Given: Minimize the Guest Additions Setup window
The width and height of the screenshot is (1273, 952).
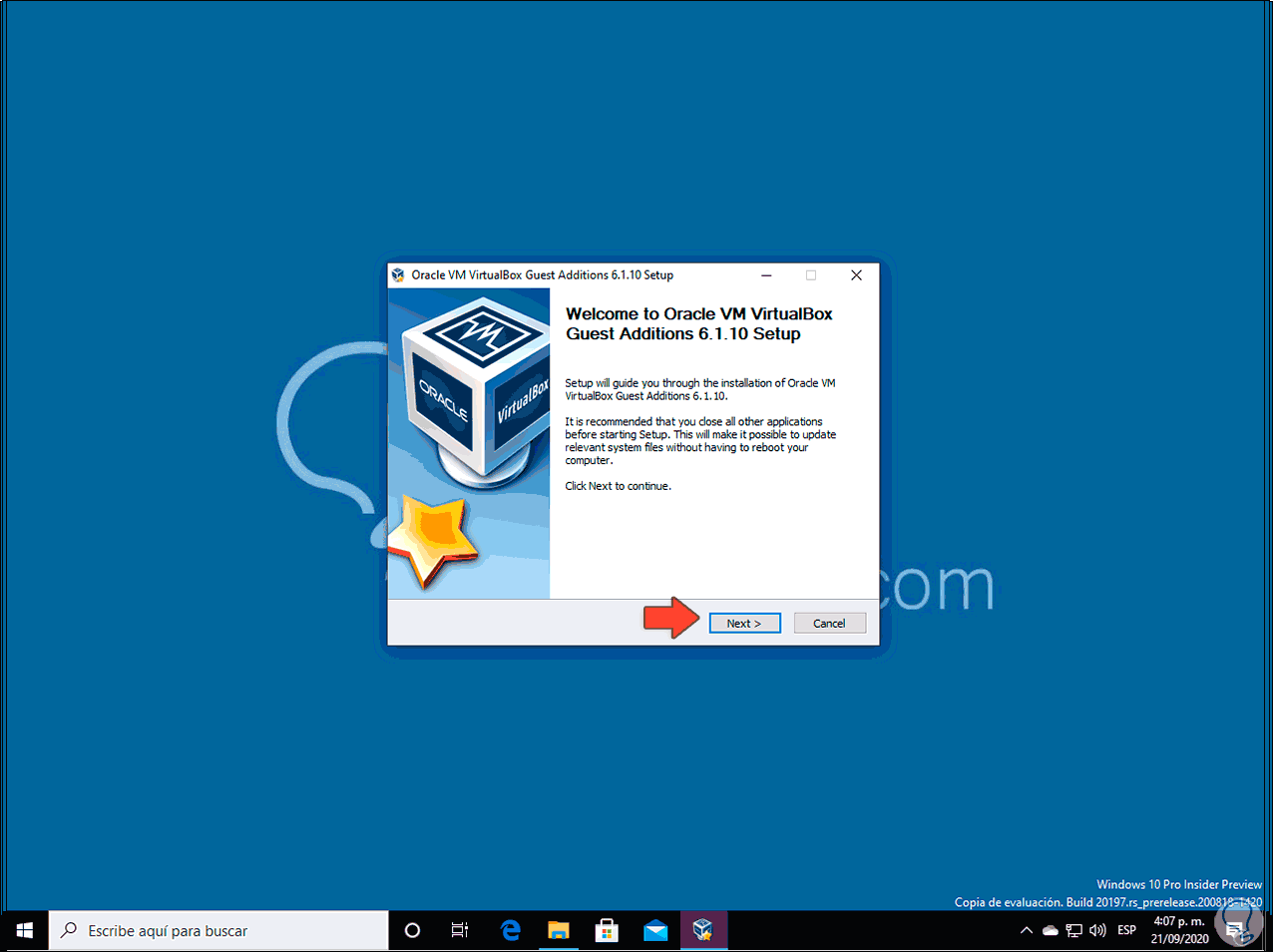Looking at the screenshot, I should click(x=766, y=275).
